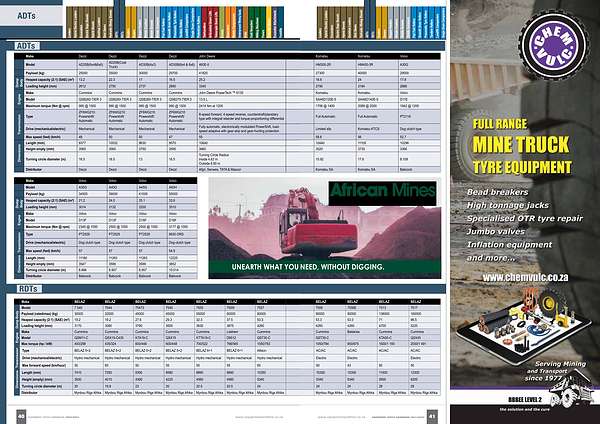This screenshot has height=424, width=600.
Task: Click page number 40 in the footer
Action: point(21,416)
